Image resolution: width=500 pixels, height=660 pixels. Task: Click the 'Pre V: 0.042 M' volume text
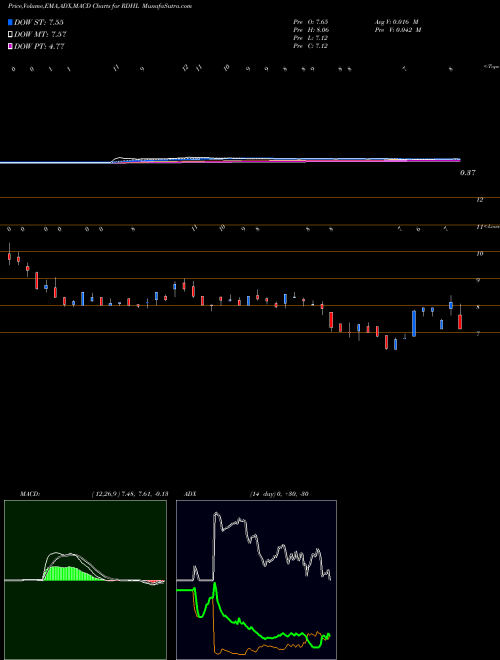(398, 30)
